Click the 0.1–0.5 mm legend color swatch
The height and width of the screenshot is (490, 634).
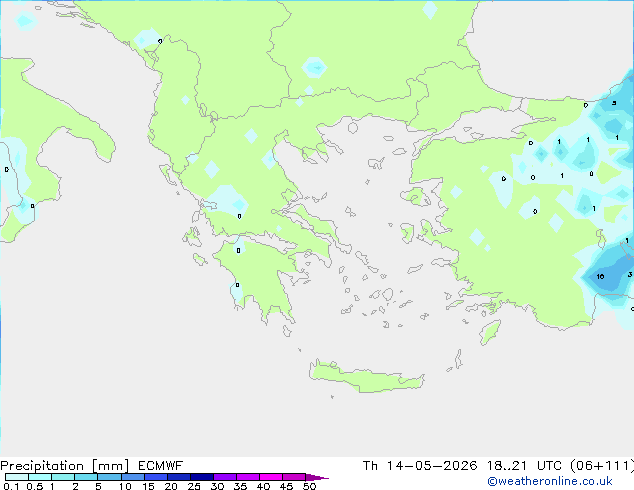pos(17,477)
